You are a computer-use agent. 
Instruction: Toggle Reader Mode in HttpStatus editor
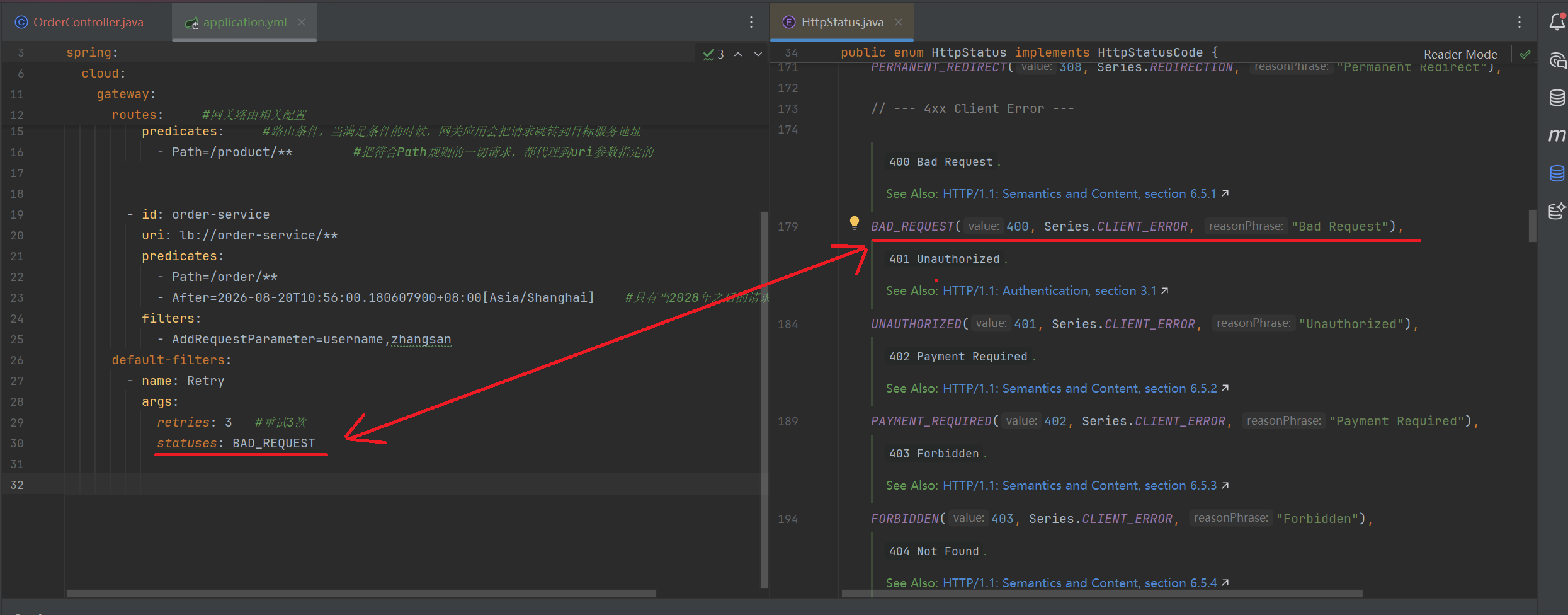click(x=1460, y=54)
